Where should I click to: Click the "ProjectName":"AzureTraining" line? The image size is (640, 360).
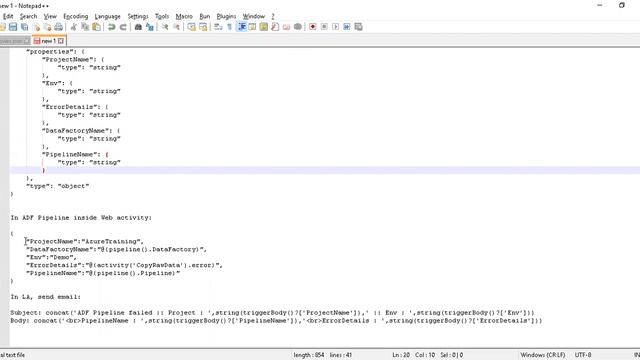tap(85, 242)
